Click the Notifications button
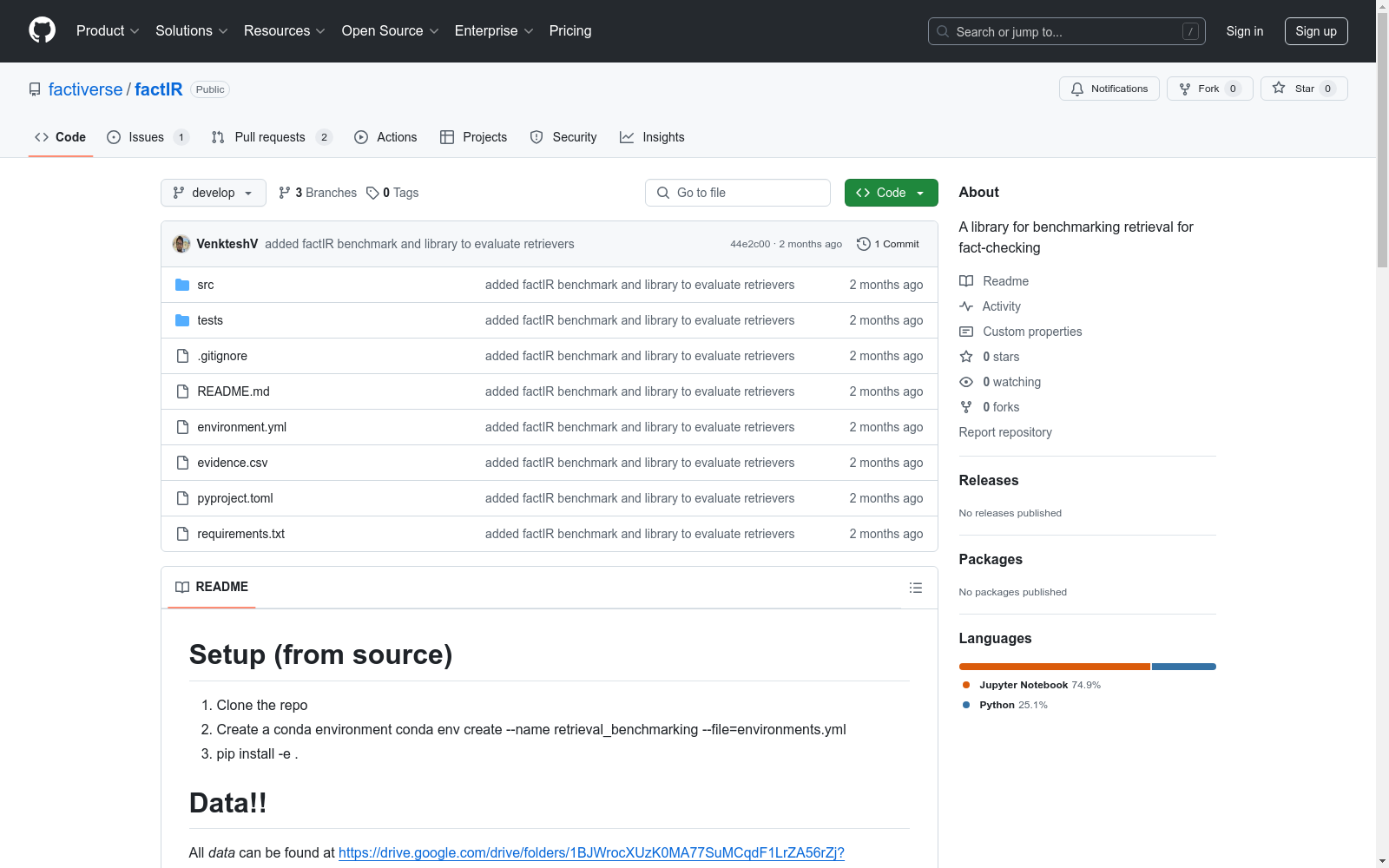The image size is (1389, 868). point(1109,89)
